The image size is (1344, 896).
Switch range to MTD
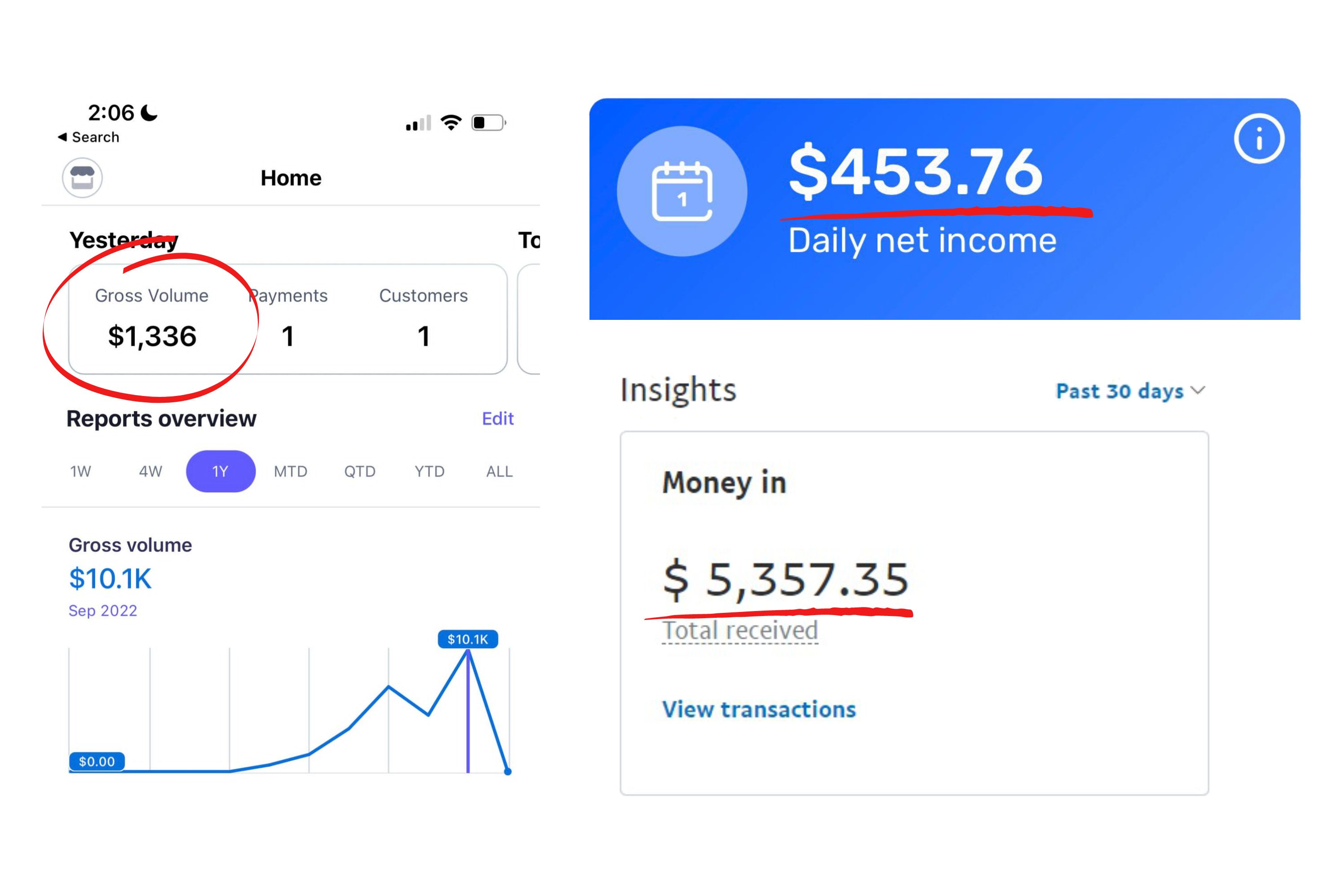290,471
